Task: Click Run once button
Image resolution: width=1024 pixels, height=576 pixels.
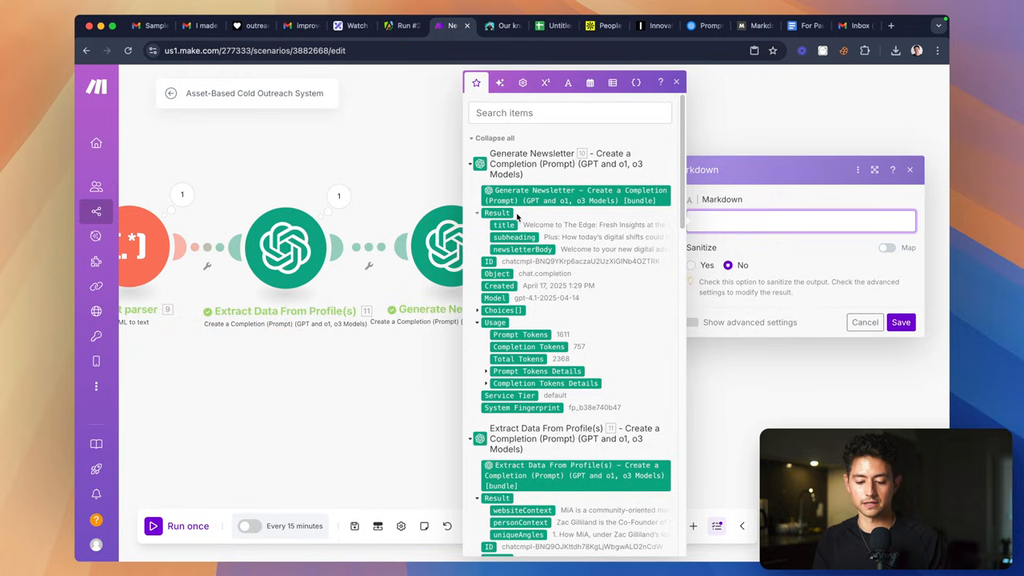Action: tap(177, 526)
